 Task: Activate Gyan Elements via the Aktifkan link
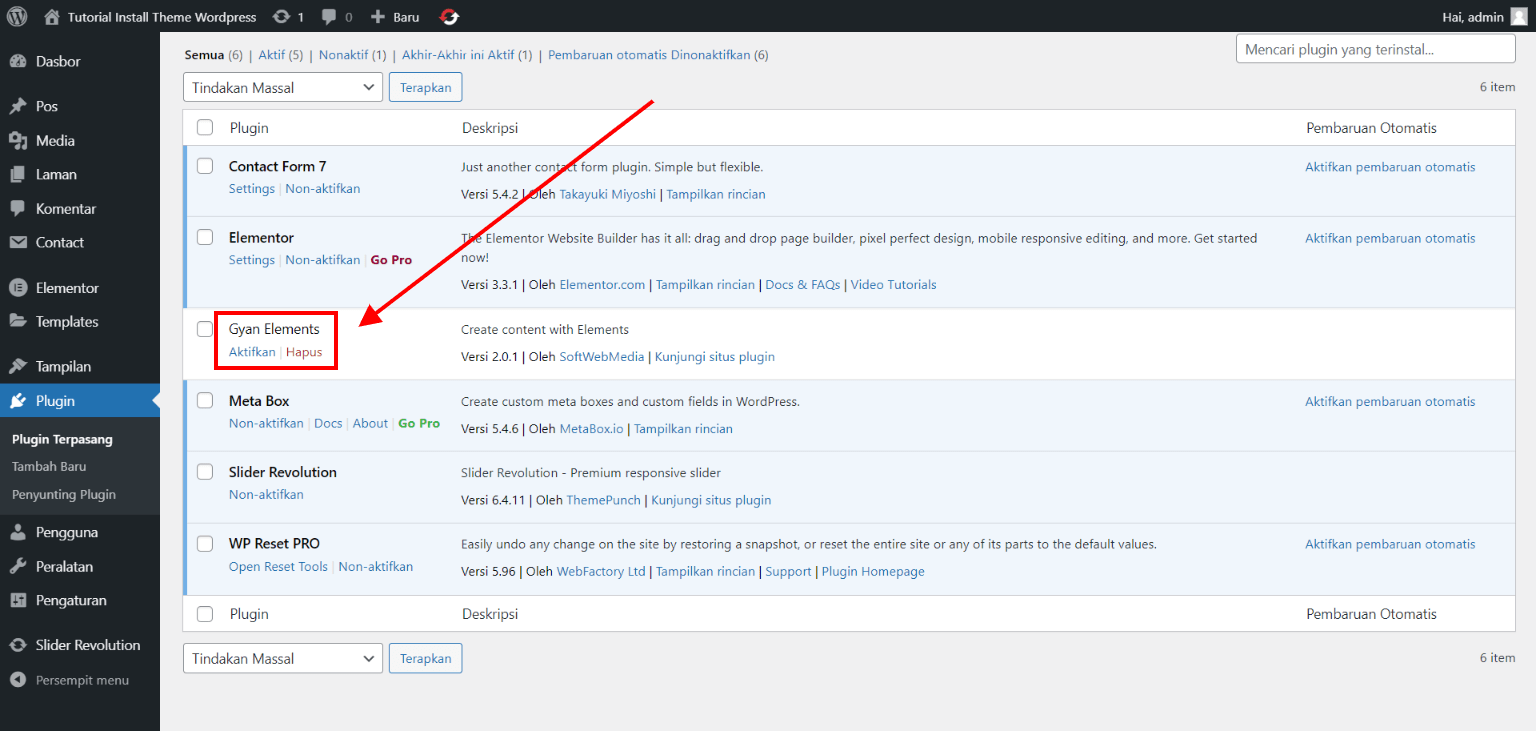click(251, 351)
